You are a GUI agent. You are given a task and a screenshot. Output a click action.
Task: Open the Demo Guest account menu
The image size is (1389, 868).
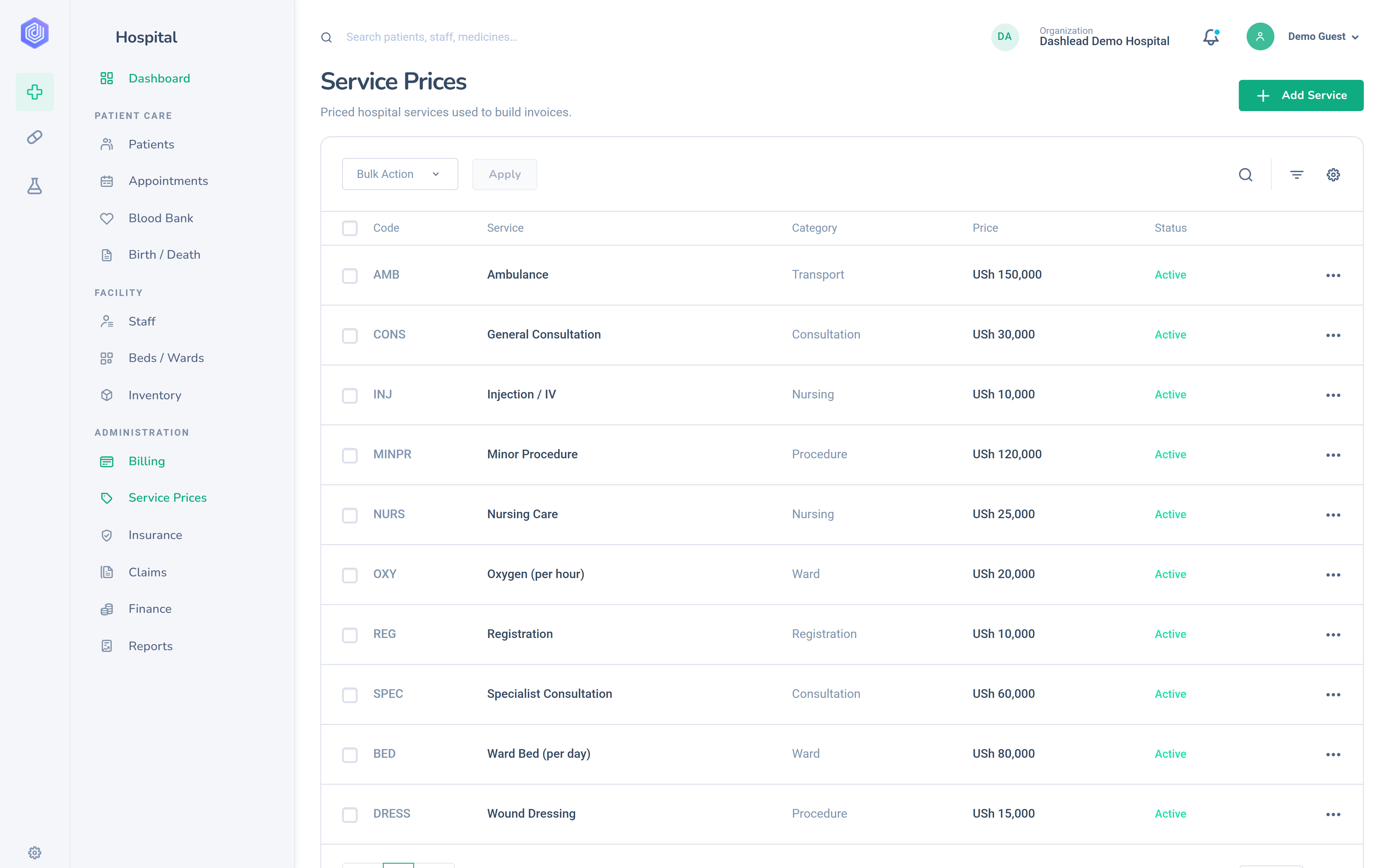(x=1323, y=37)
